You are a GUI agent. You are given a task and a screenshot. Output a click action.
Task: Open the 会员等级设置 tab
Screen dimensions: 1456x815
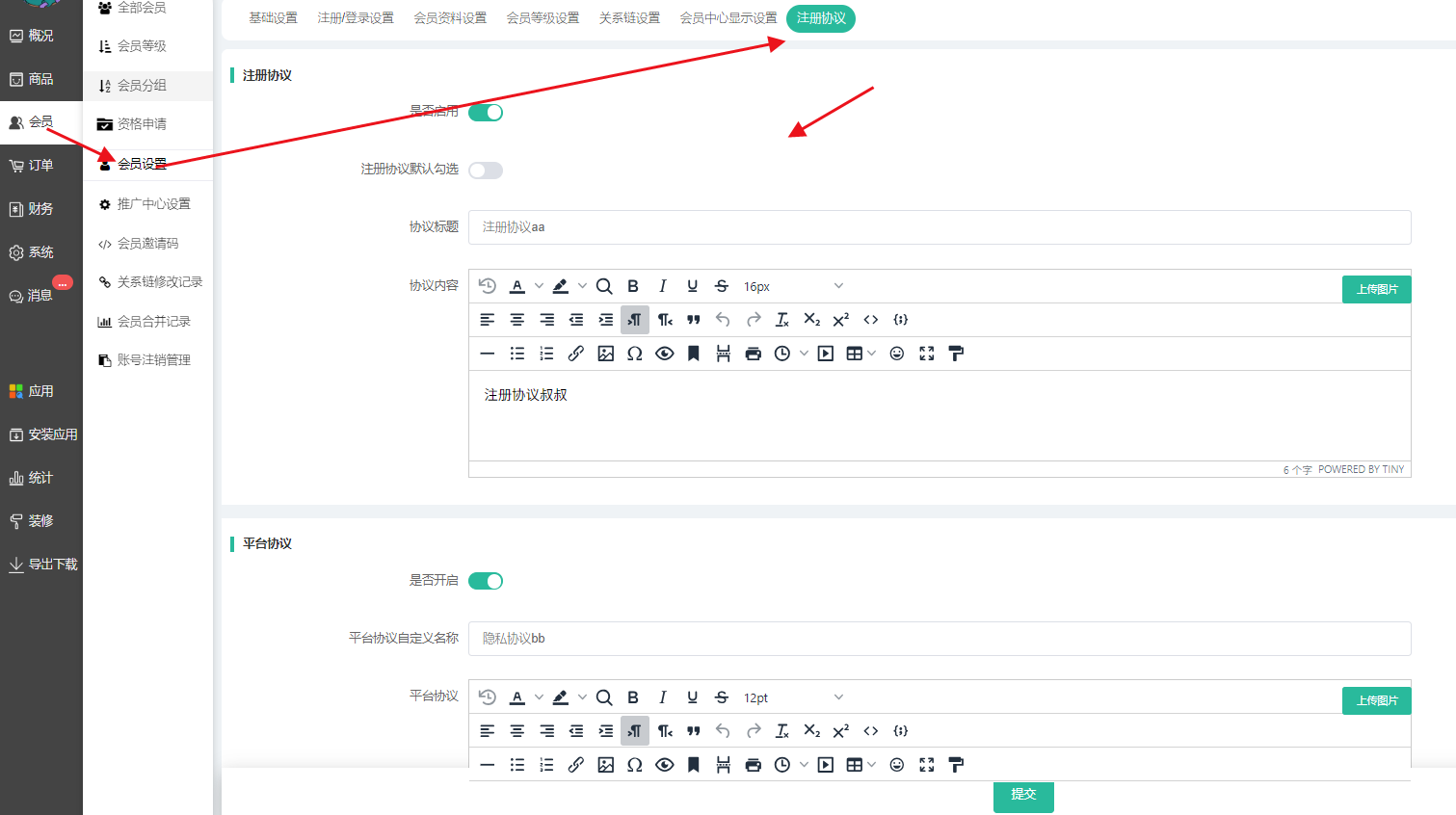tap(543, 18)
